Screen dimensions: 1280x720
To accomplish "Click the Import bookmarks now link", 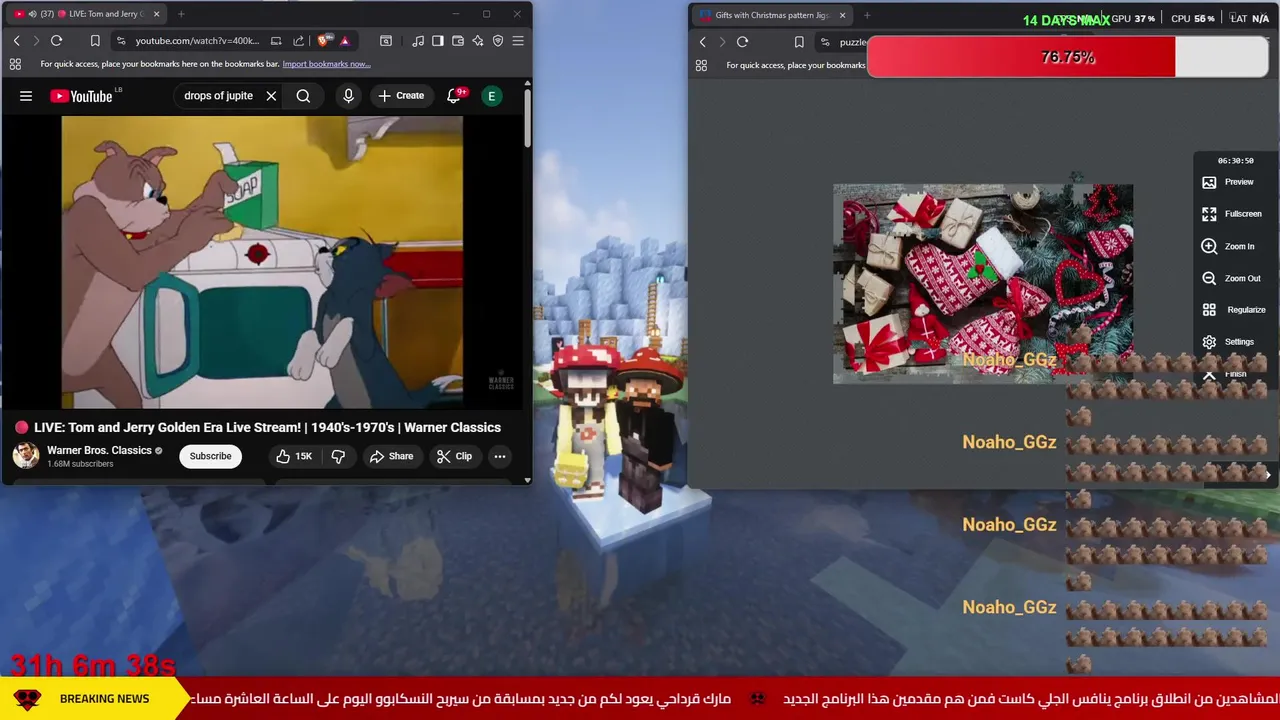I will tap(326, 64).
